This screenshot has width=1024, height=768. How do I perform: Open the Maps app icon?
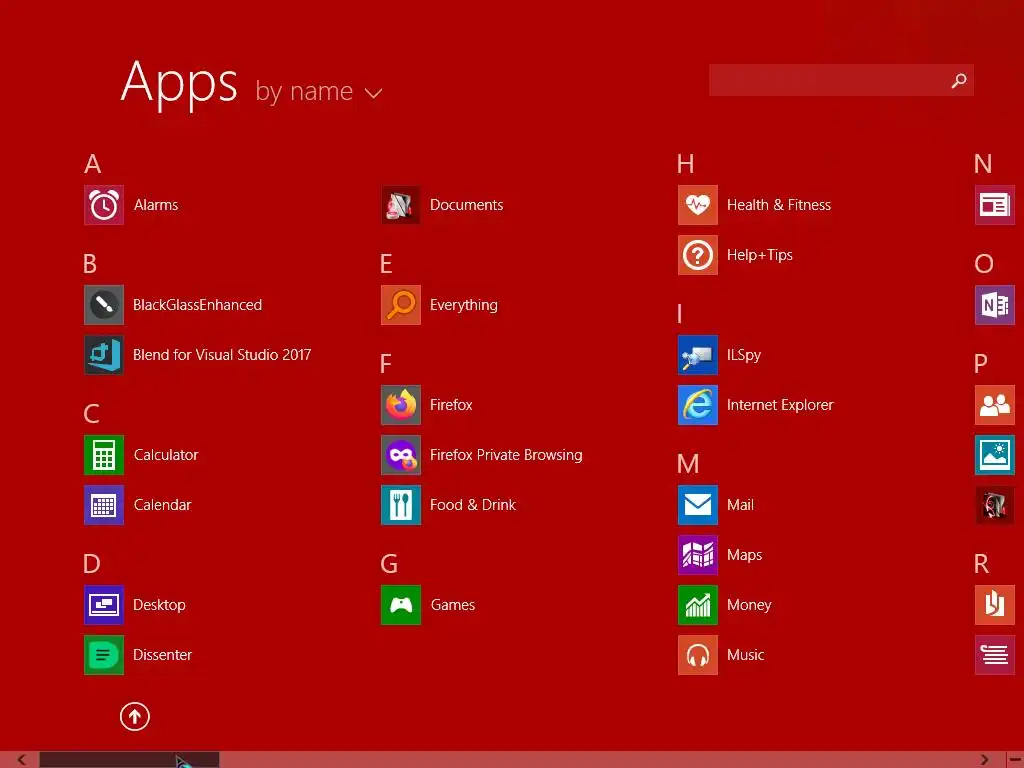click(x=698, y=555)
